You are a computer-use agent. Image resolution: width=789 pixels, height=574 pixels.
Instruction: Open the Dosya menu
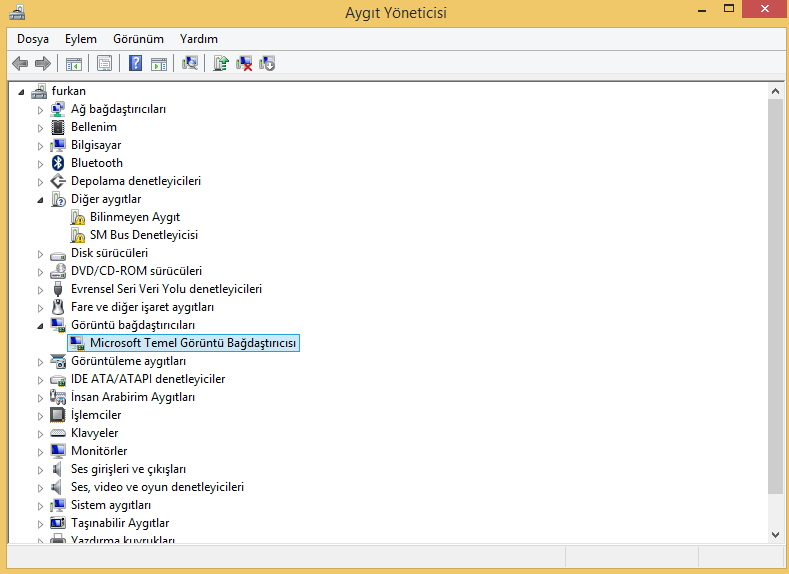33,39
